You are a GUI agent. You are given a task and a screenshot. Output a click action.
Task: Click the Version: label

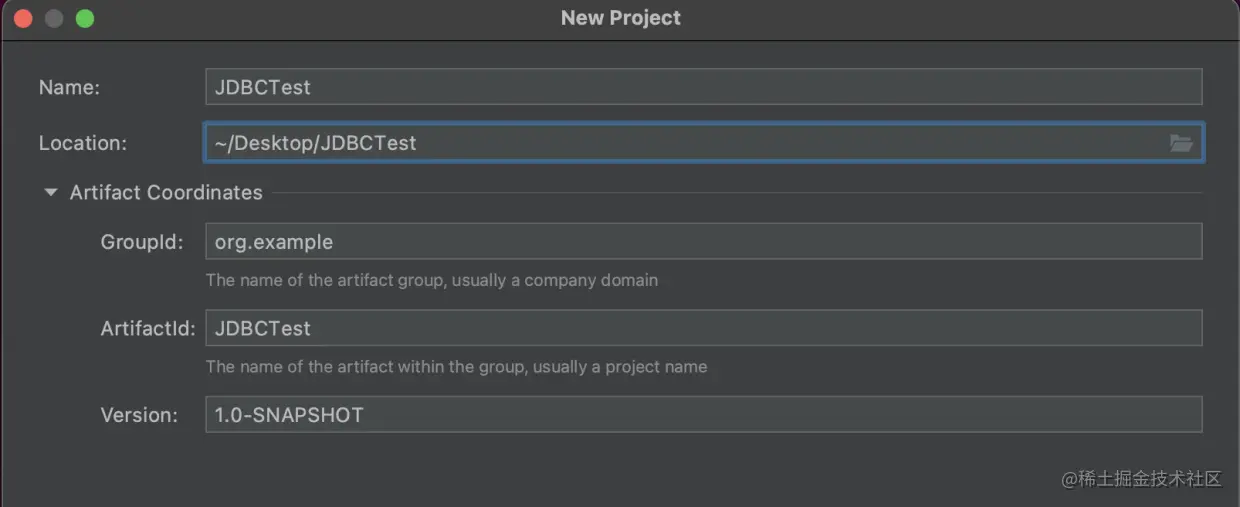coord(139,414)
